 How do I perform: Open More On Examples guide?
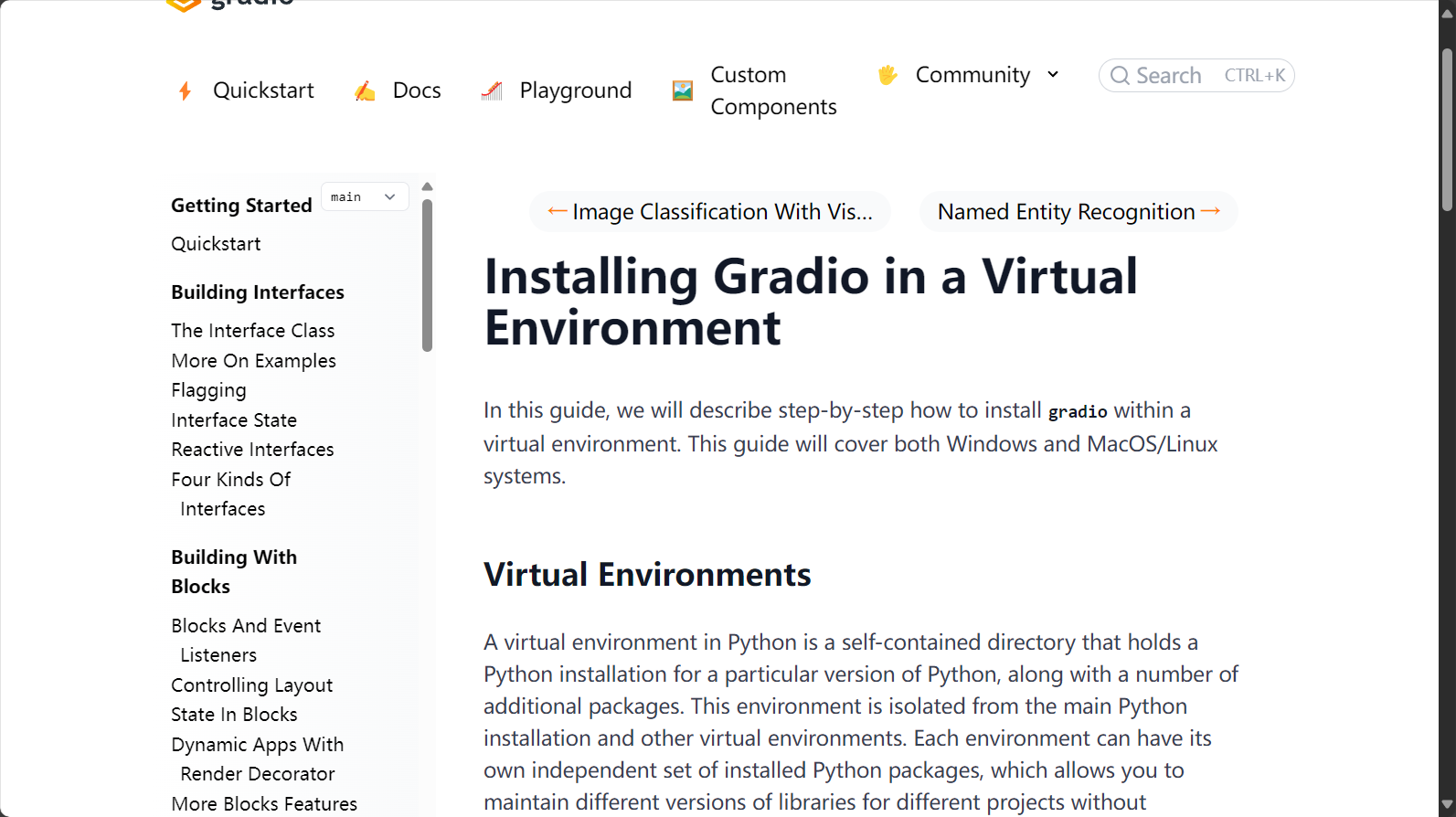[253, 361]
